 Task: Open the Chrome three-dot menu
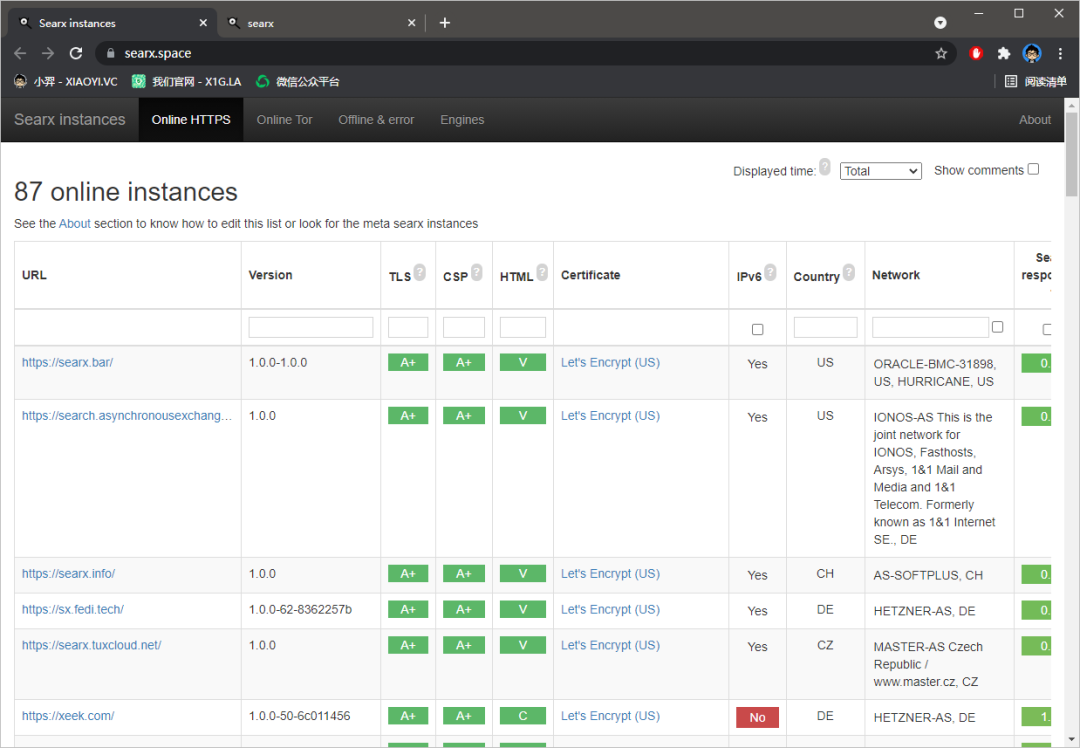pos(1061,54)
